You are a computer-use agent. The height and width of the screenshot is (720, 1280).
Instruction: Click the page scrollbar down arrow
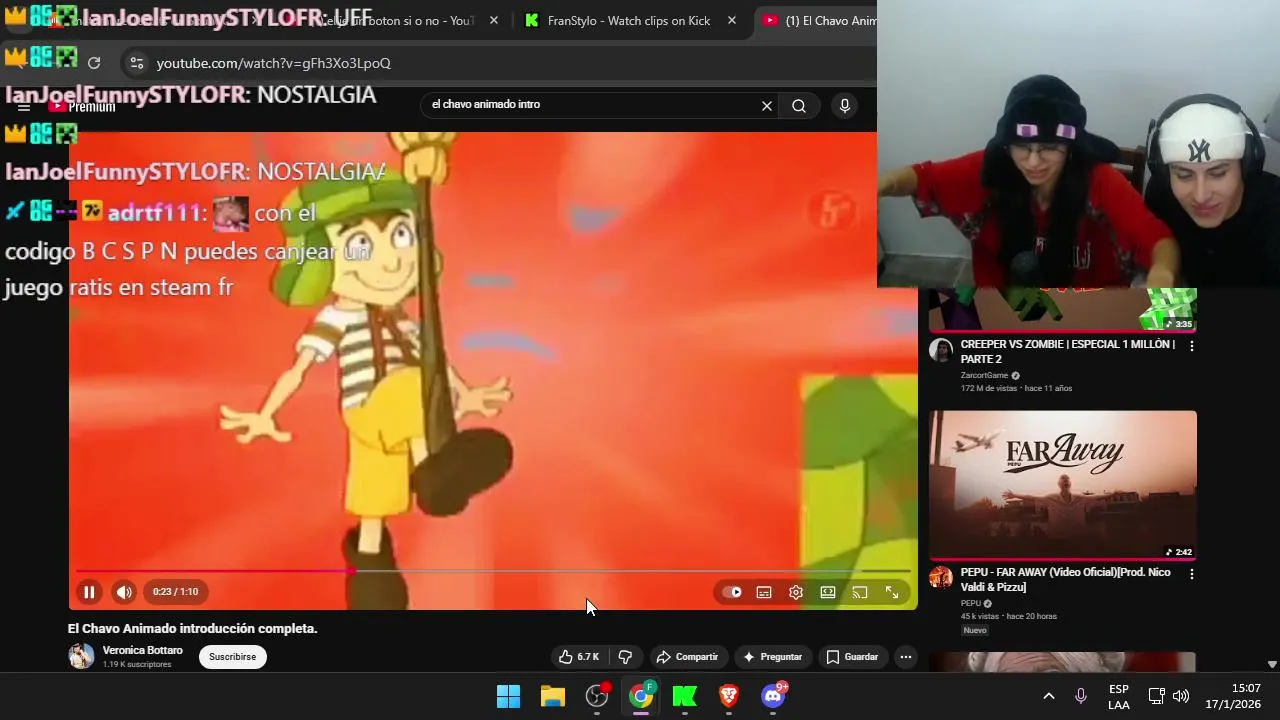(x=1272, y=664)
